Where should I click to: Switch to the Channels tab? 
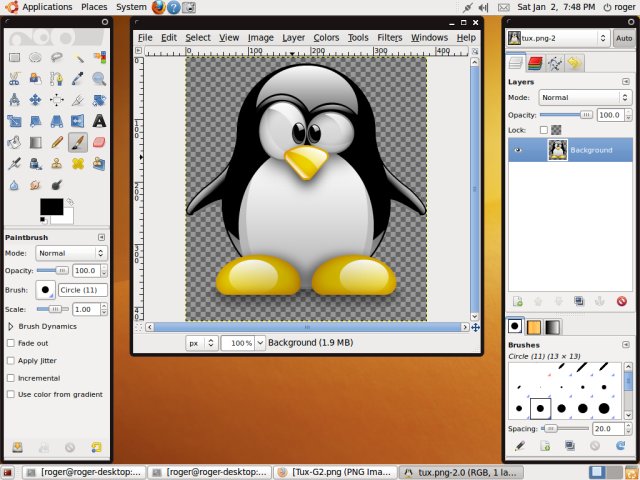point(535,63)
